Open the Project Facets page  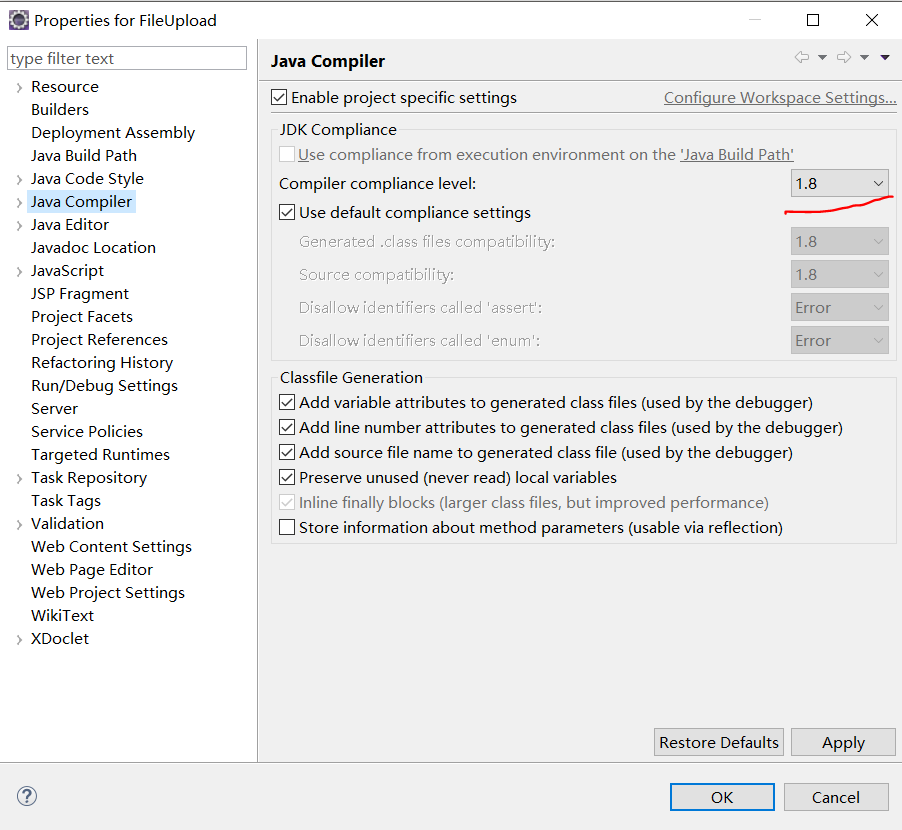click(x=82, y=316)
